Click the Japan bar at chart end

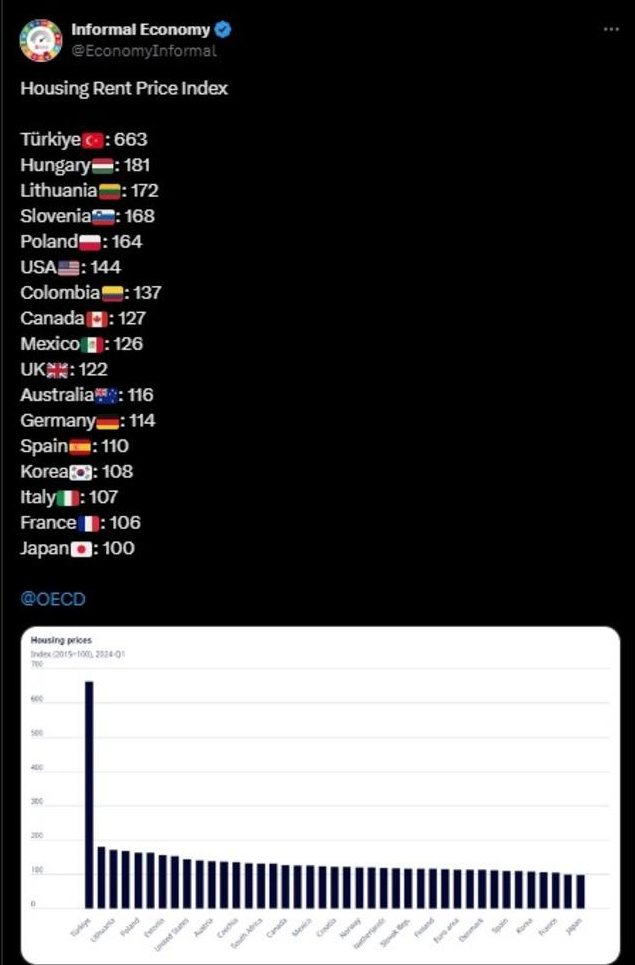[580, 891]
